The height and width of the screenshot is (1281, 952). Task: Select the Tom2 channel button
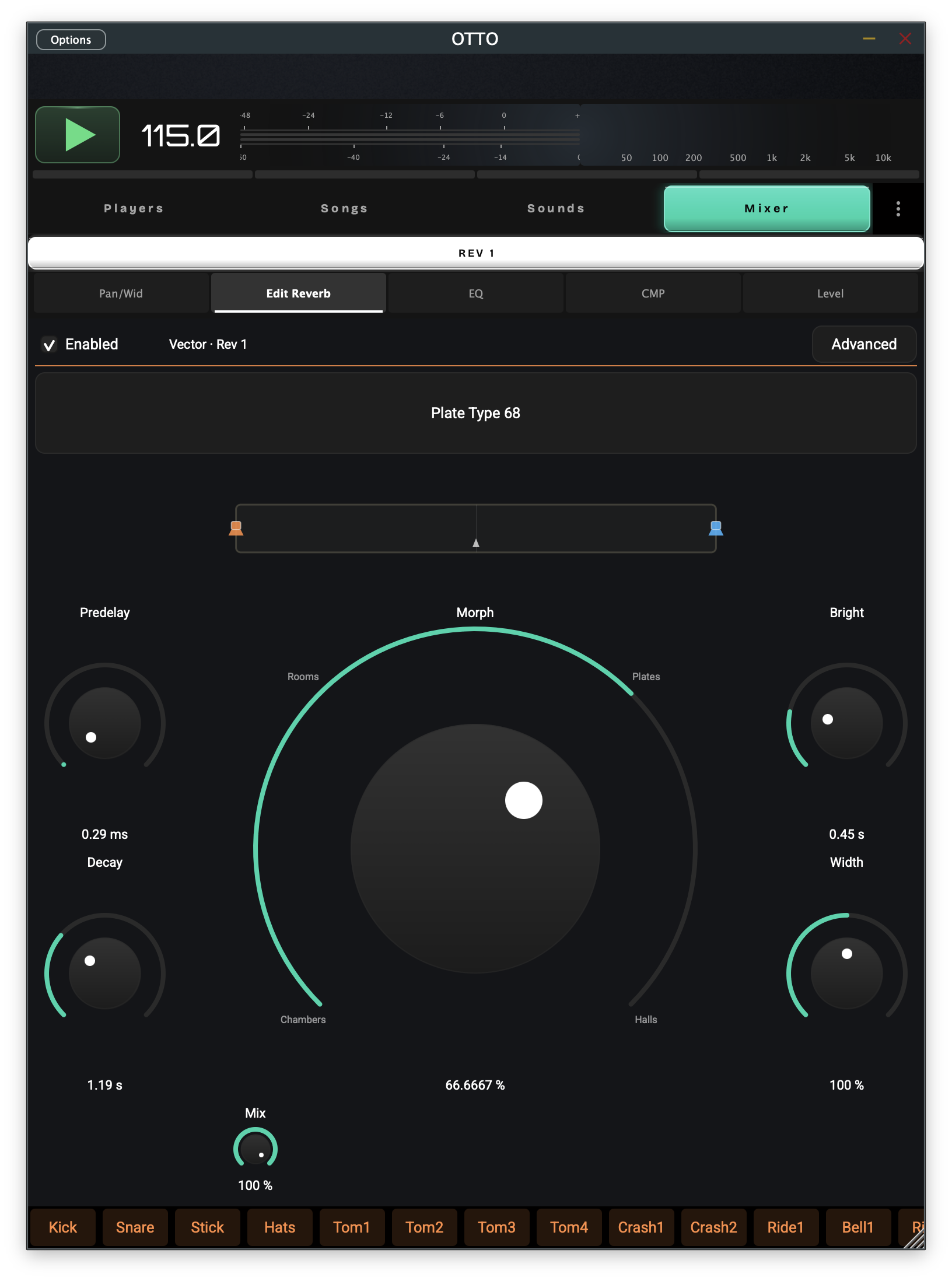click(424, 1227)
